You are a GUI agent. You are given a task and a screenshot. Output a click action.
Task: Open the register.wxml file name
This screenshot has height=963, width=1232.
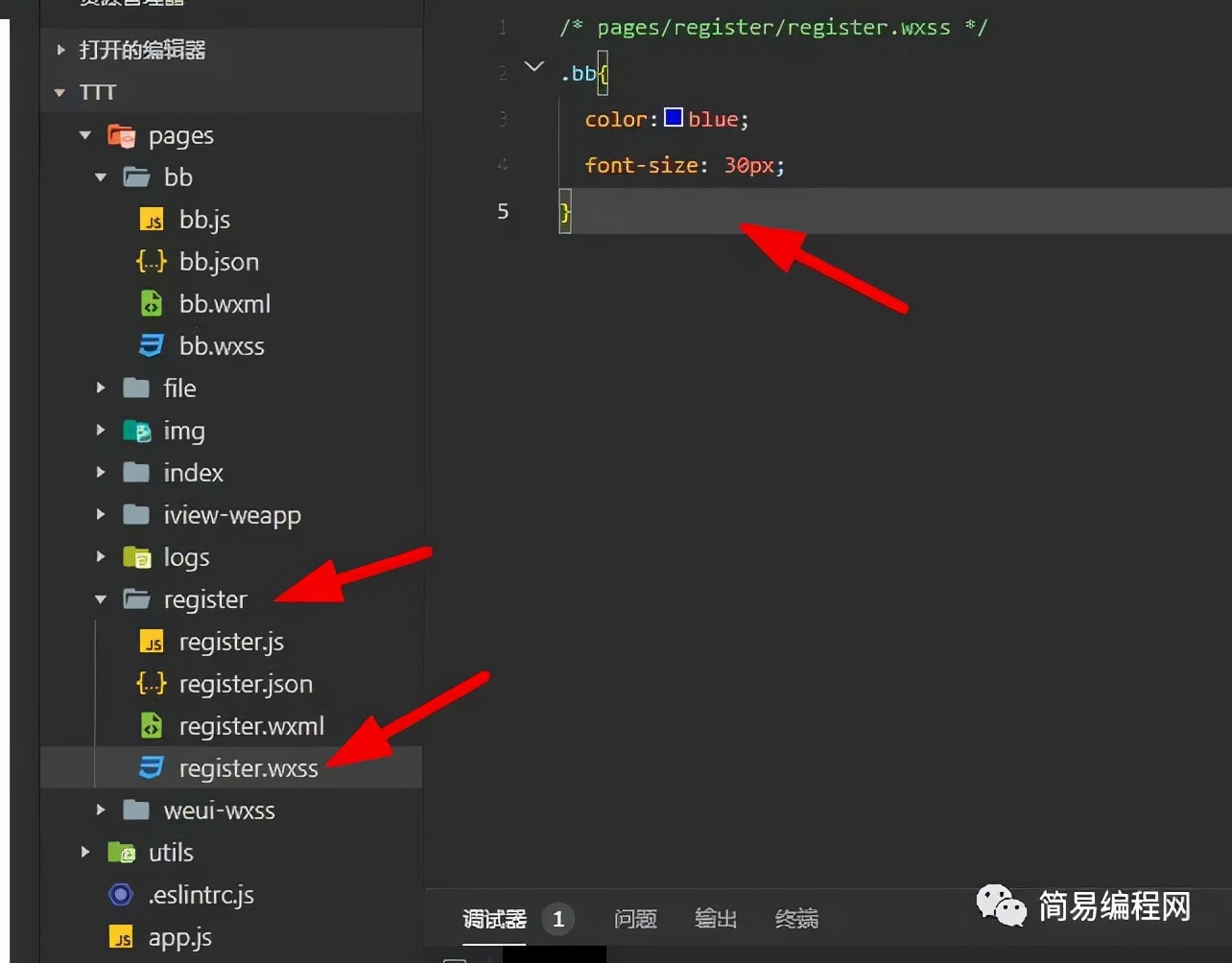tap(251, 726)
